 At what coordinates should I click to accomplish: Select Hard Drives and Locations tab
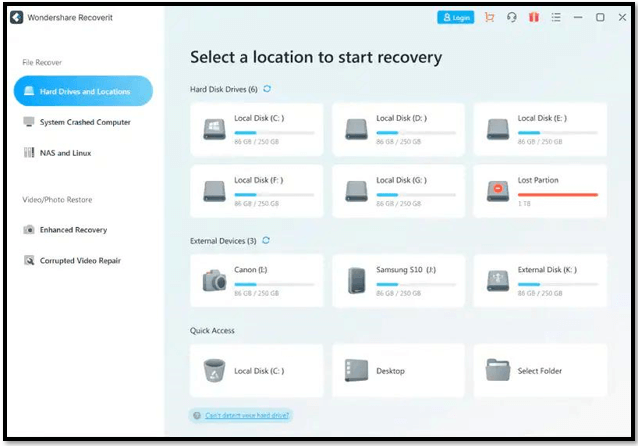(x=83, y=91)
